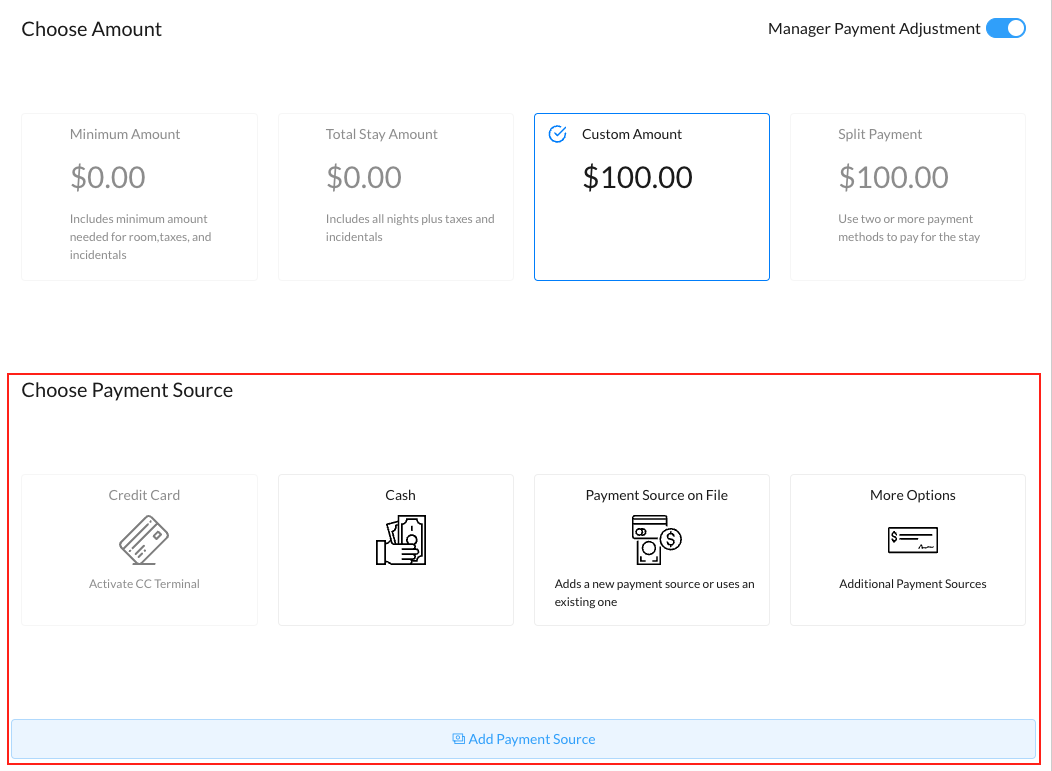This screenshot has height=771, width=1052.
Task: Click the hand holding cash icon
Action: pyautogui.click(x=400, y=540)
